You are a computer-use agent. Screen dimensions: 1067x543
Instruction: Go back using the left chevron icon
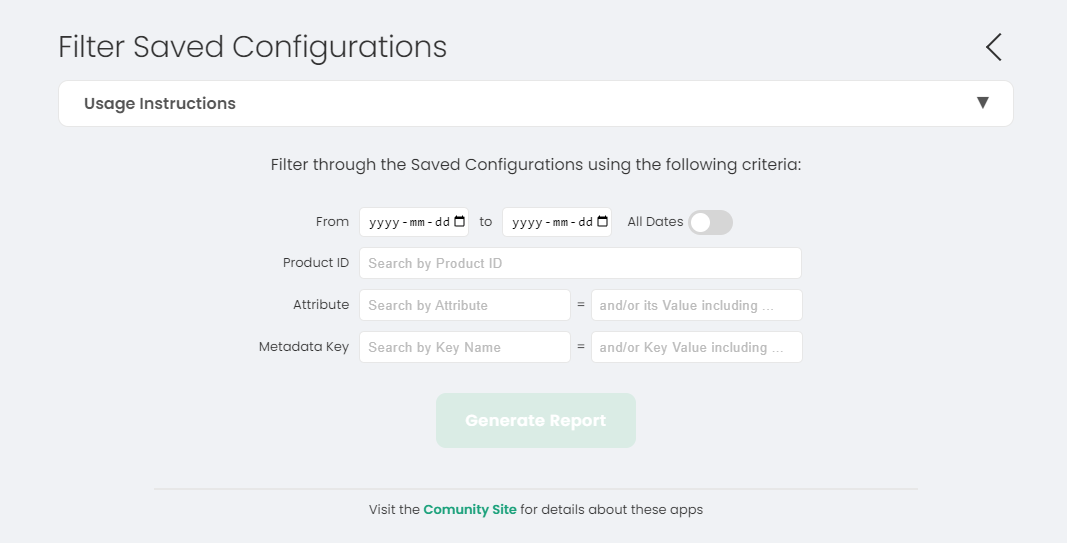pyautogui.click(x=993, y=47)
